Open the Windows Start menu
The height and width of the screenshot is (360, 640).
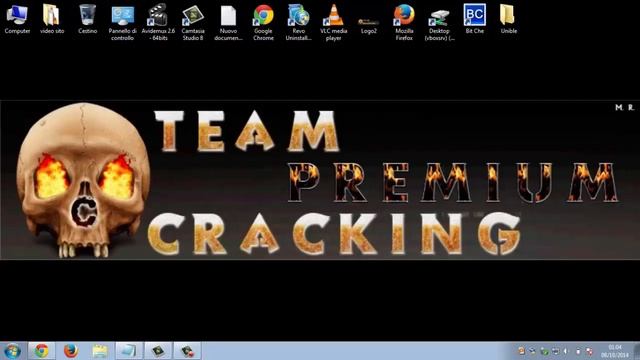pyautogui.click(x=12, y=351)
